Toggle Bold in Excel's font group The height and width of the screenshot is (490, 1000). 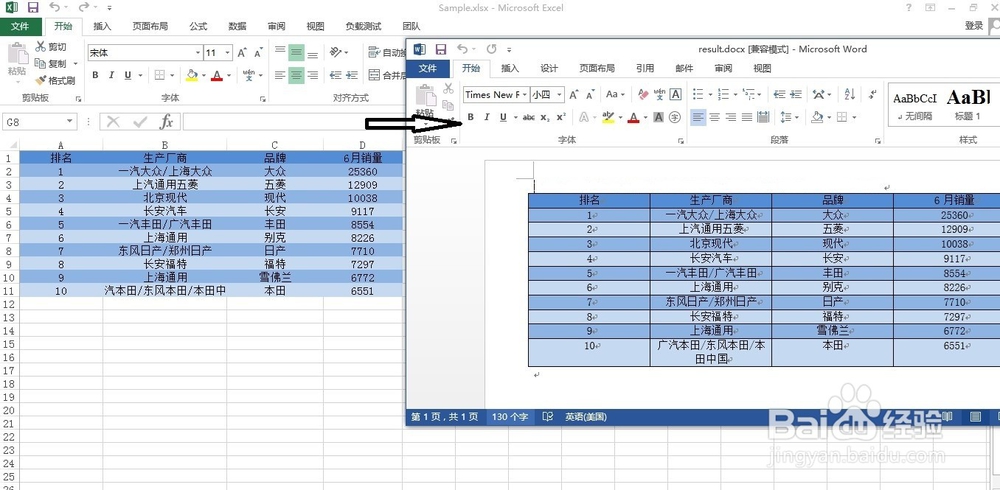click(x=95, y=75)
